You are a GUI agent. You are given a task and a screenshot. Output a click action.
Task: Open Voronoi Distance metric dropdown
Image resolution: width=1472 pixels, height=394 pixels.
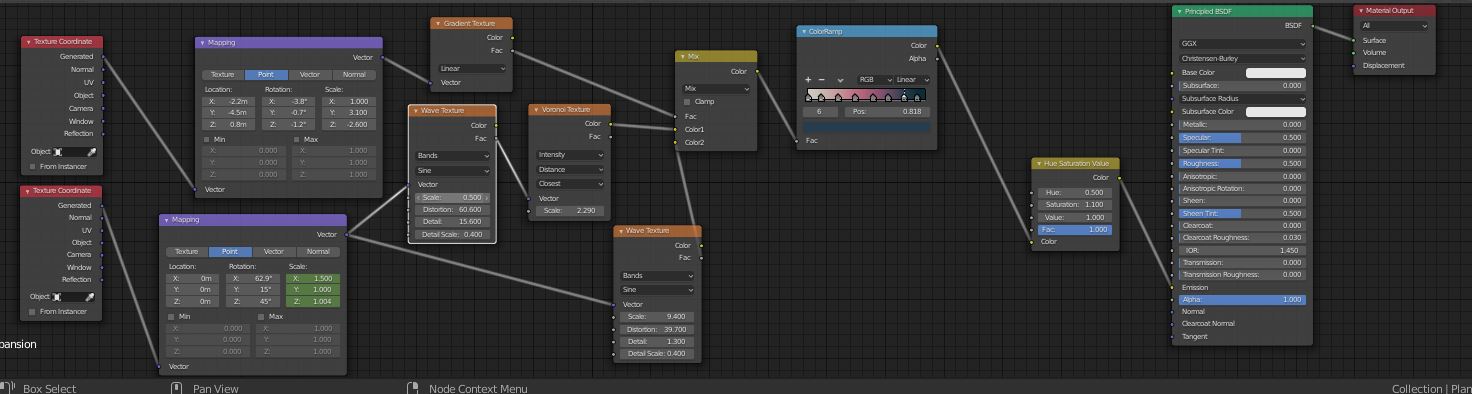click(x=570, y=170)
